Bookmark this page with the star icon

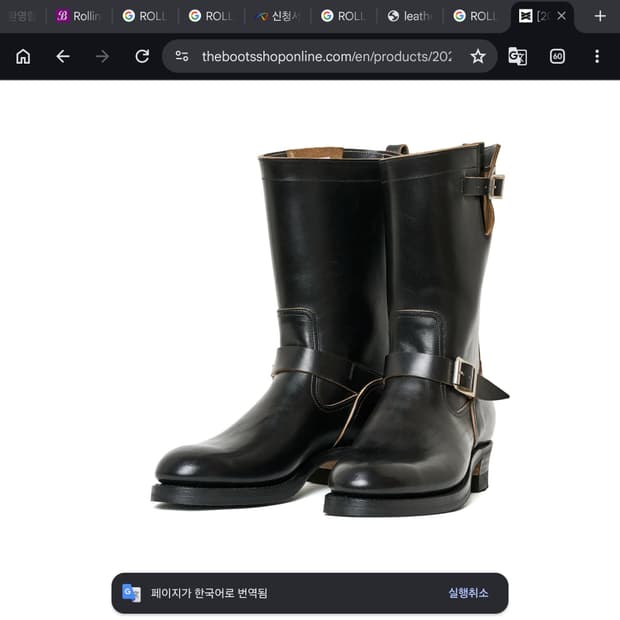point(478,57)
